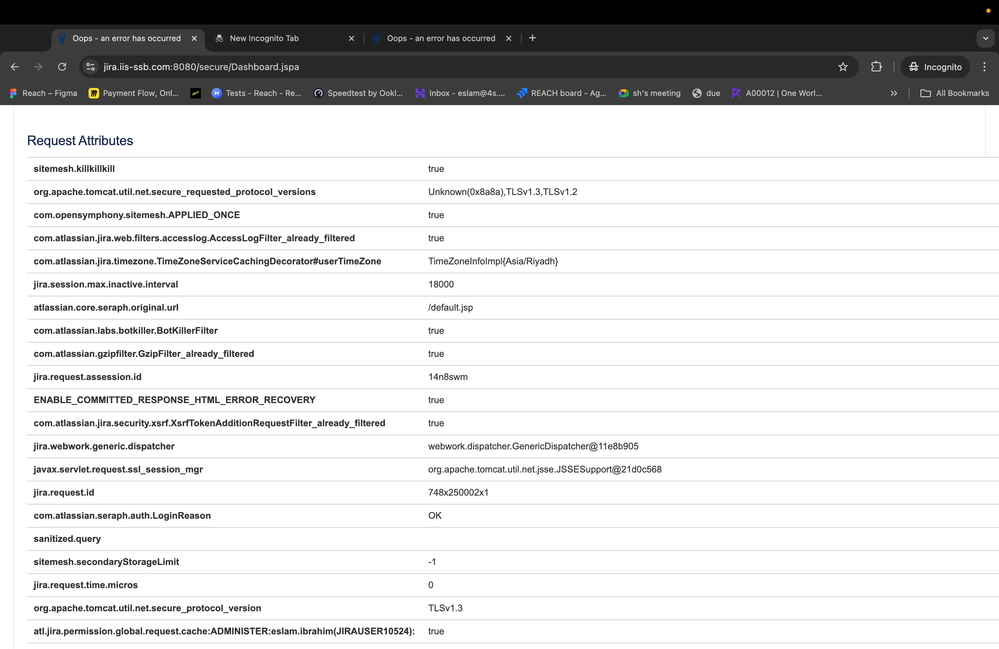Close the second Oops error tab
The height and width of the screenshot is (649, 999).
[x=508, y=38]
